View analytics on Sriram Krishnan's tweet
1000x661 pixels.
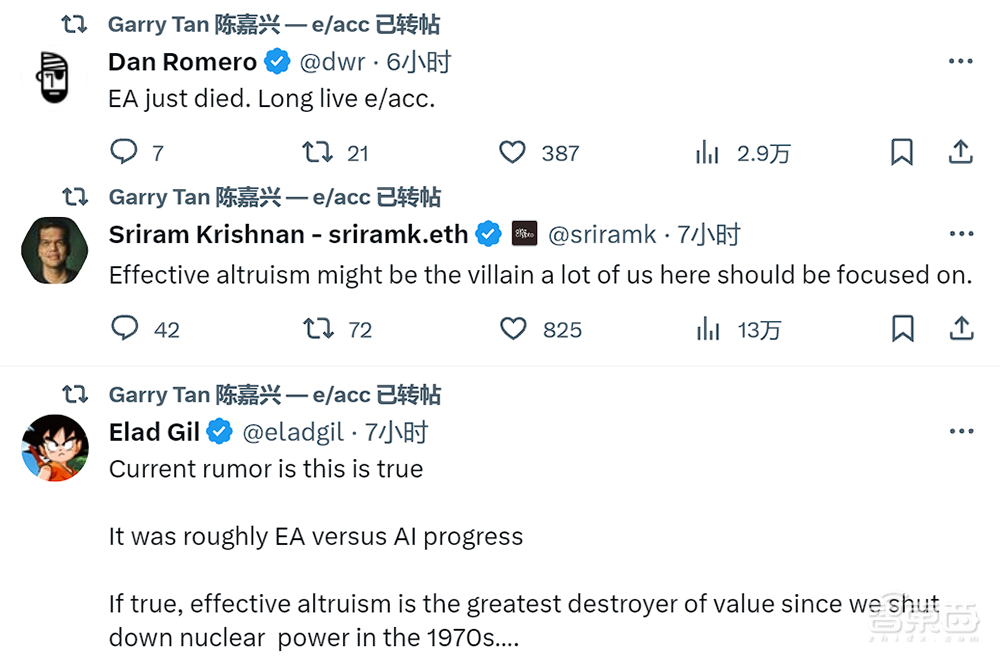tap(707, 329)
